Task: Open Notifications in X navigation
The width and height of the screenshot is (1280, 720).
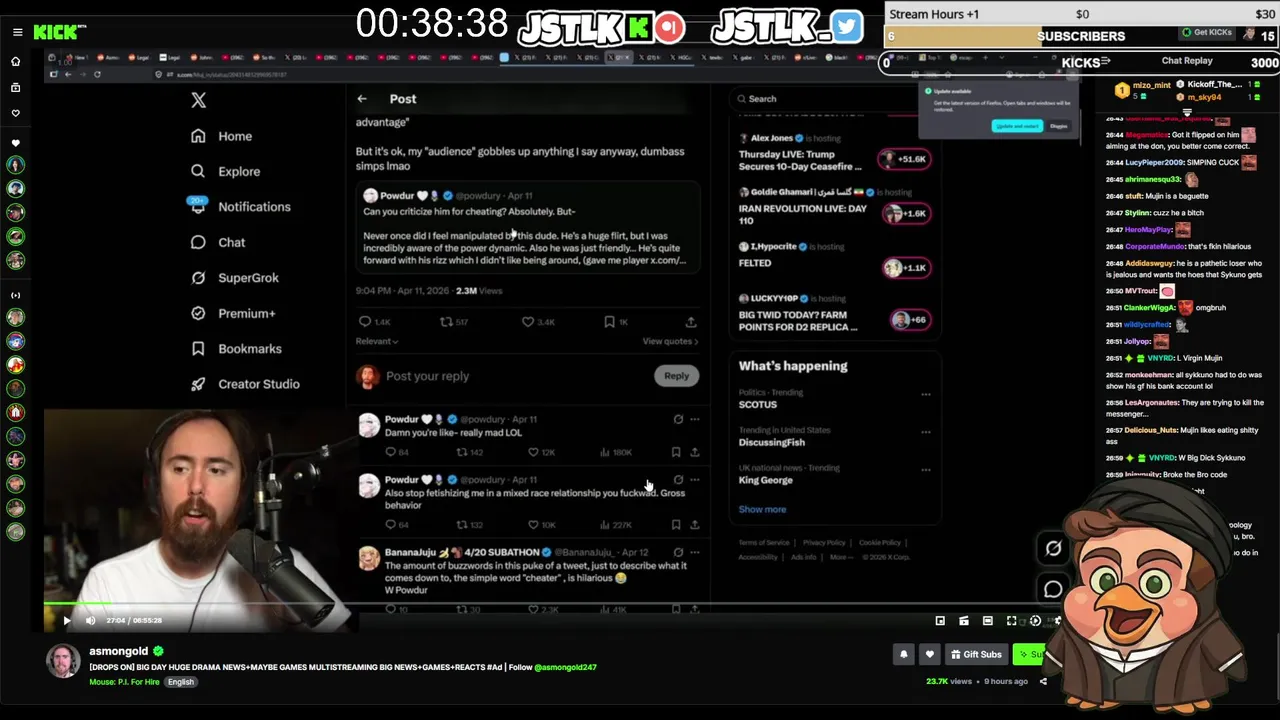Action: pyautogui.click(x=240, y=206)
